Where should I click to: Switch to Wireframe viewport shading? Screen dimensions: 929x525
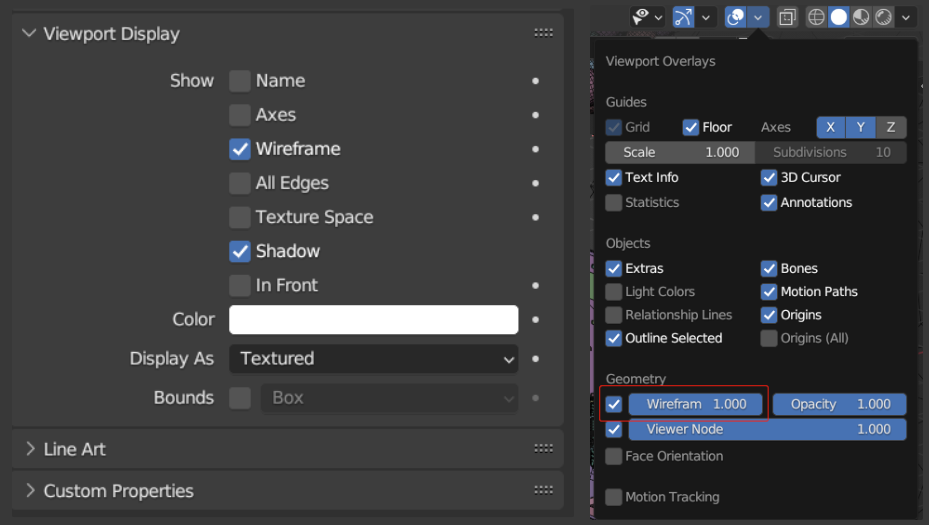click(x=816, y=17)
